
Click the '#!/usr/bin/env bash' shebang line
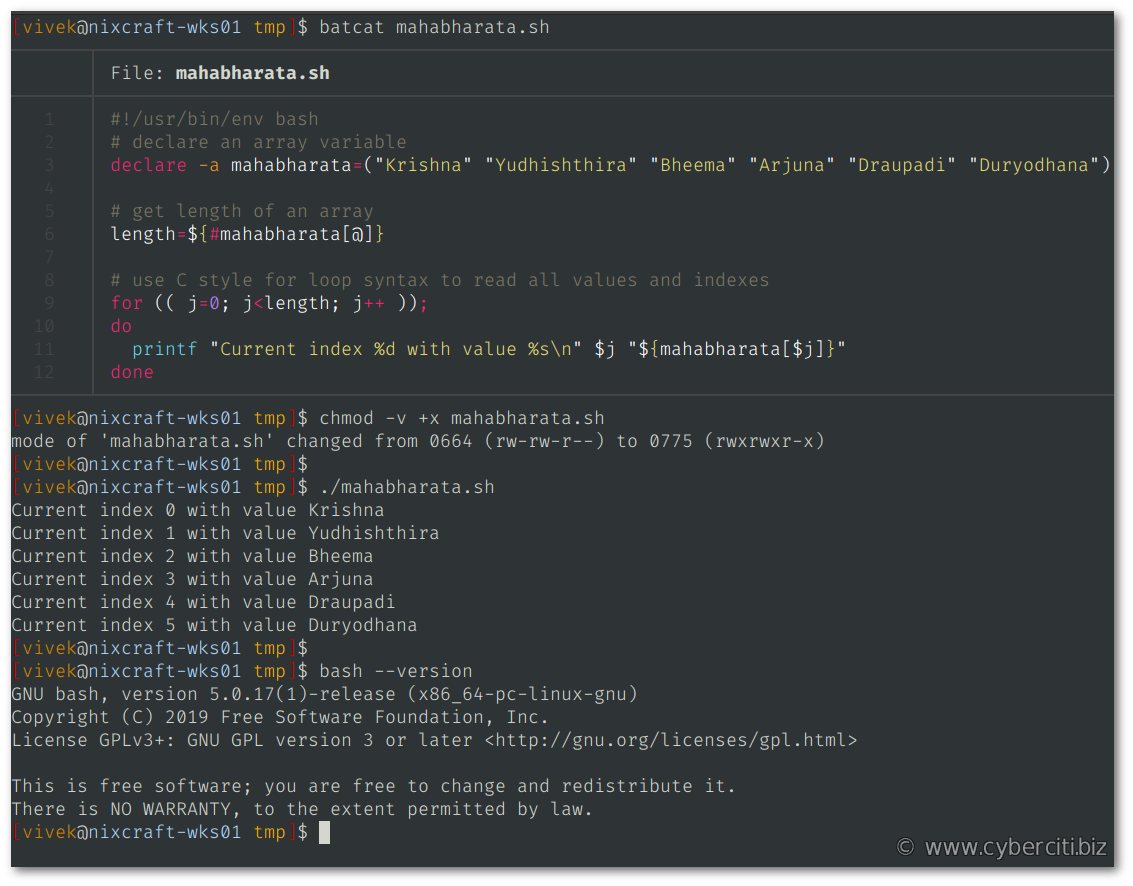point(215,119)
